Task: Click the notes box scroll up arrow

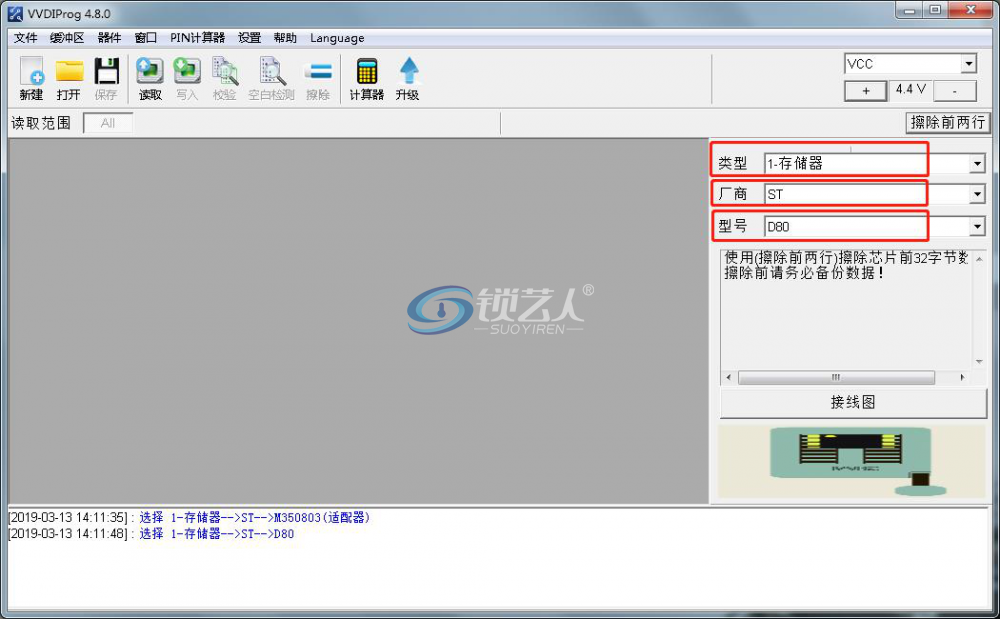Action: click(x=979, y=259)
